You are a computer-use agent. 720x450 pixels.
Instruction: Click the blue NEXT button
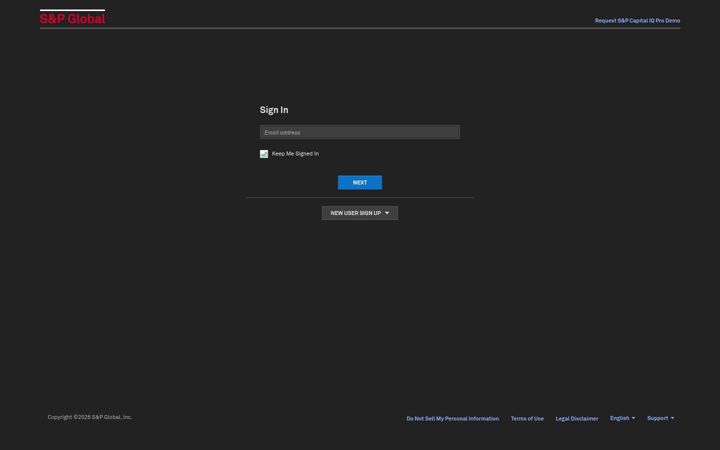(360, 182)
